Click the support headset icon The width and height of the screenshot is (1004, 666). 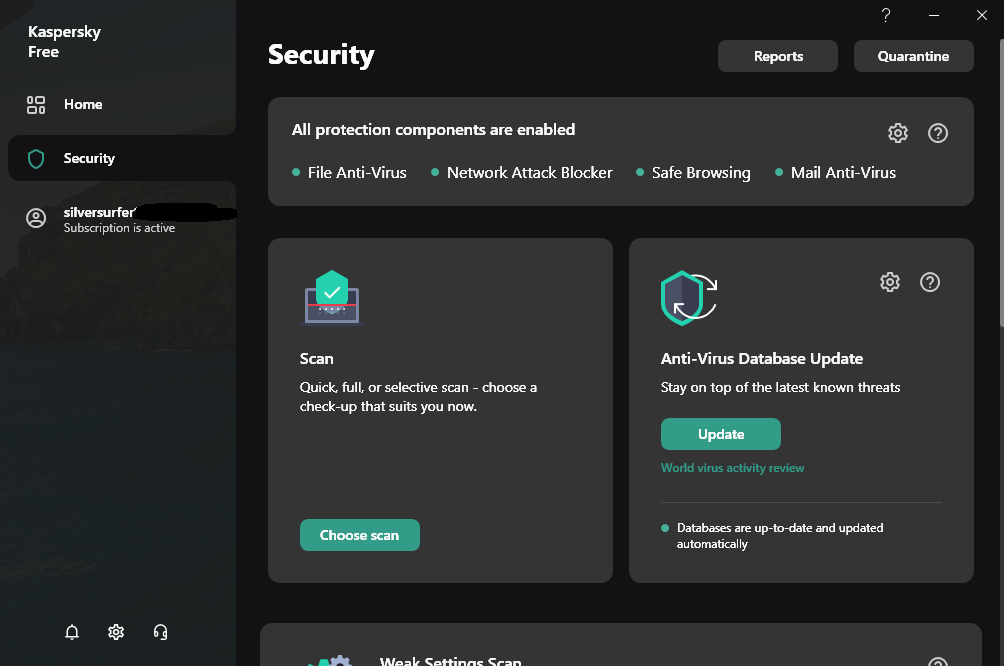point(160,632)
